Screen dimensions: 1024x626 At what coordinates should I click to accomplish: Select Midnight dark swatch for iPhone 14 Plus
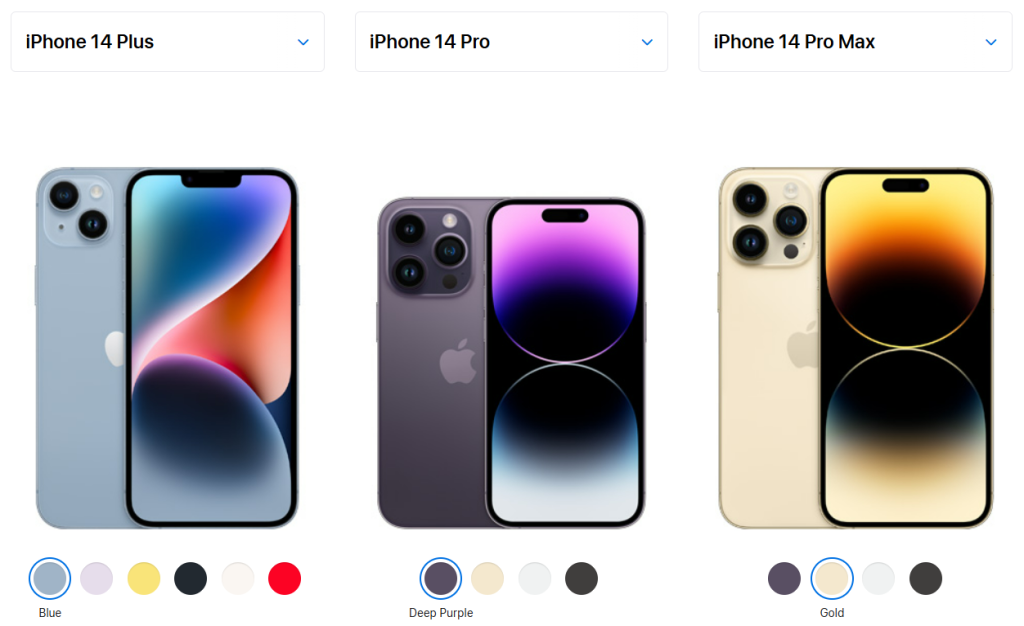click(x=191, y=578)
